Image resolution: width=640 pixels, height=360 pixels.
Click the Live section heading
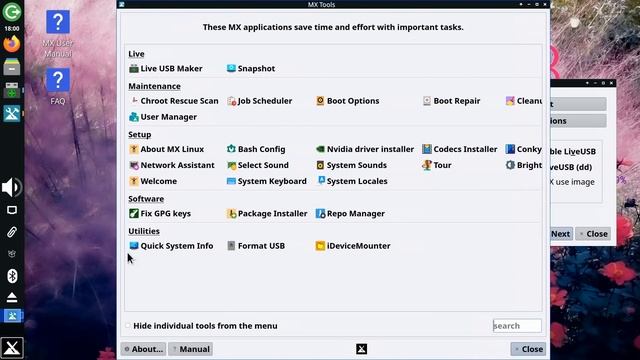tap(136, 54)
